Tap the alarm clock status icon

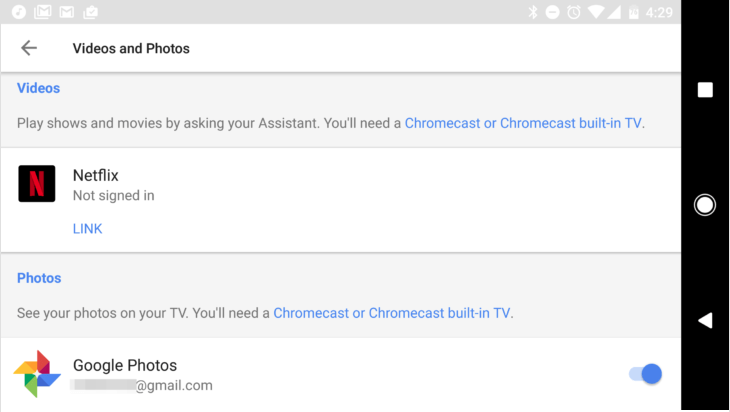pos(574,12)
